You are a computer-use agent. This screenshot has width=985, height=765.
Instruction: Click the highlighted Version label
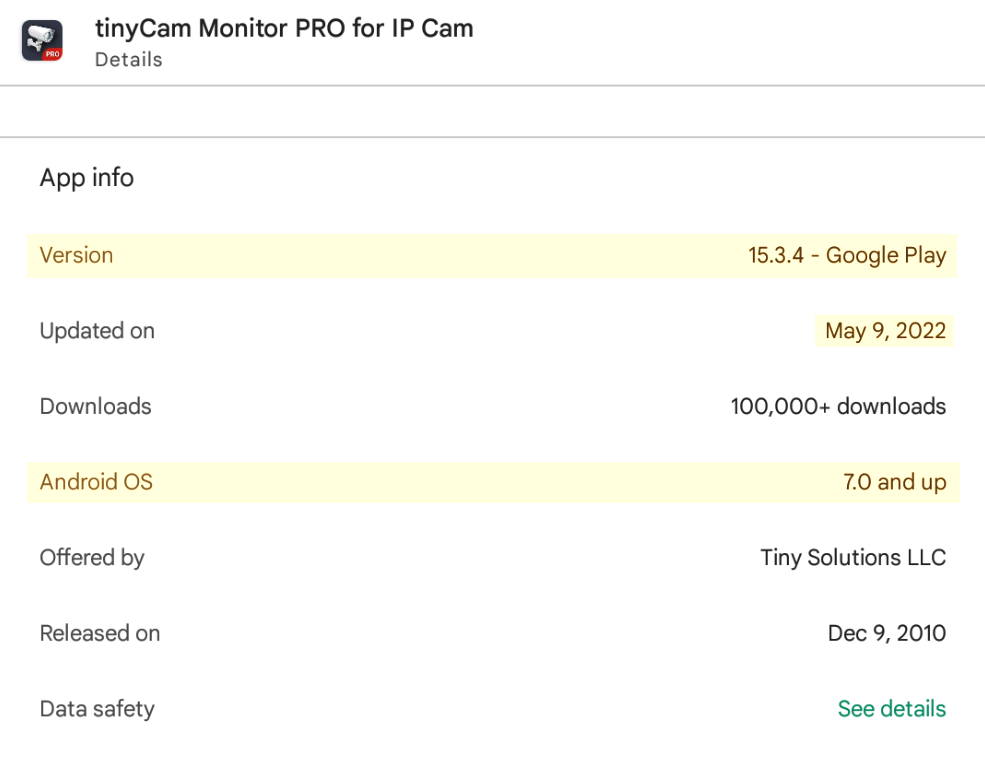click(x=76, y=255)
